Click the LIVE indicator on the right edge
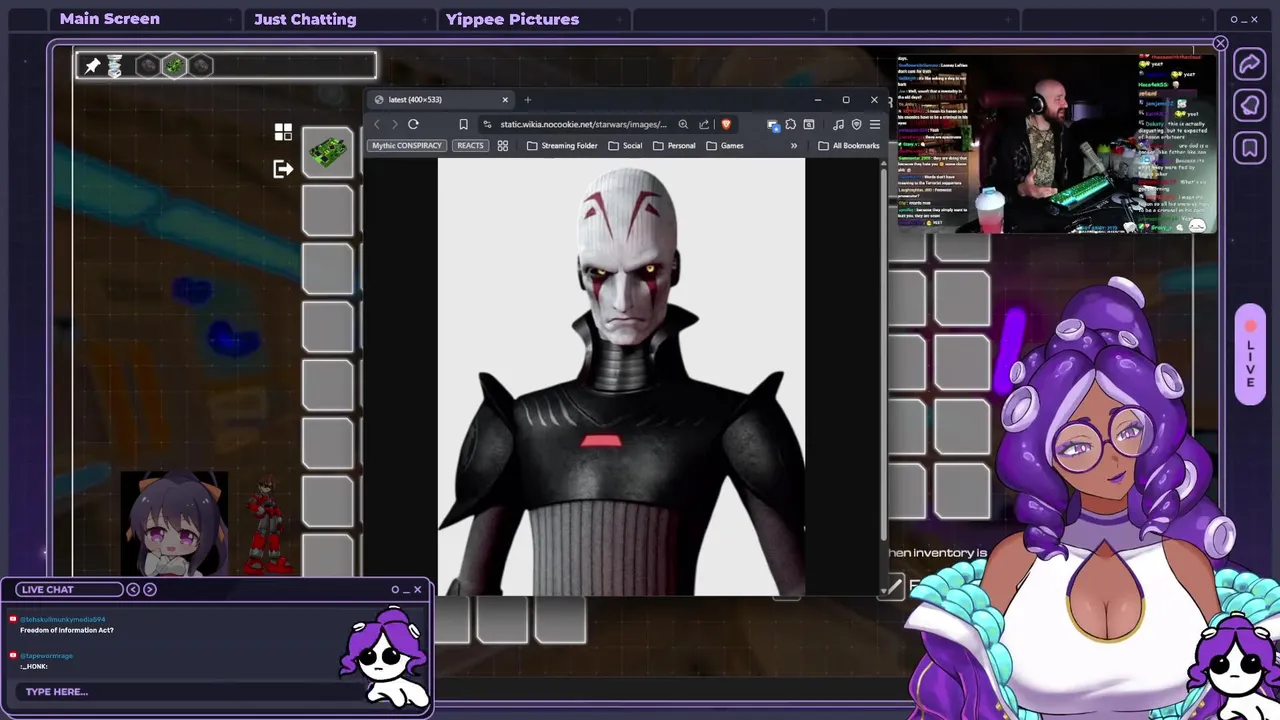1280x720 pixels. coord(1250,355)
